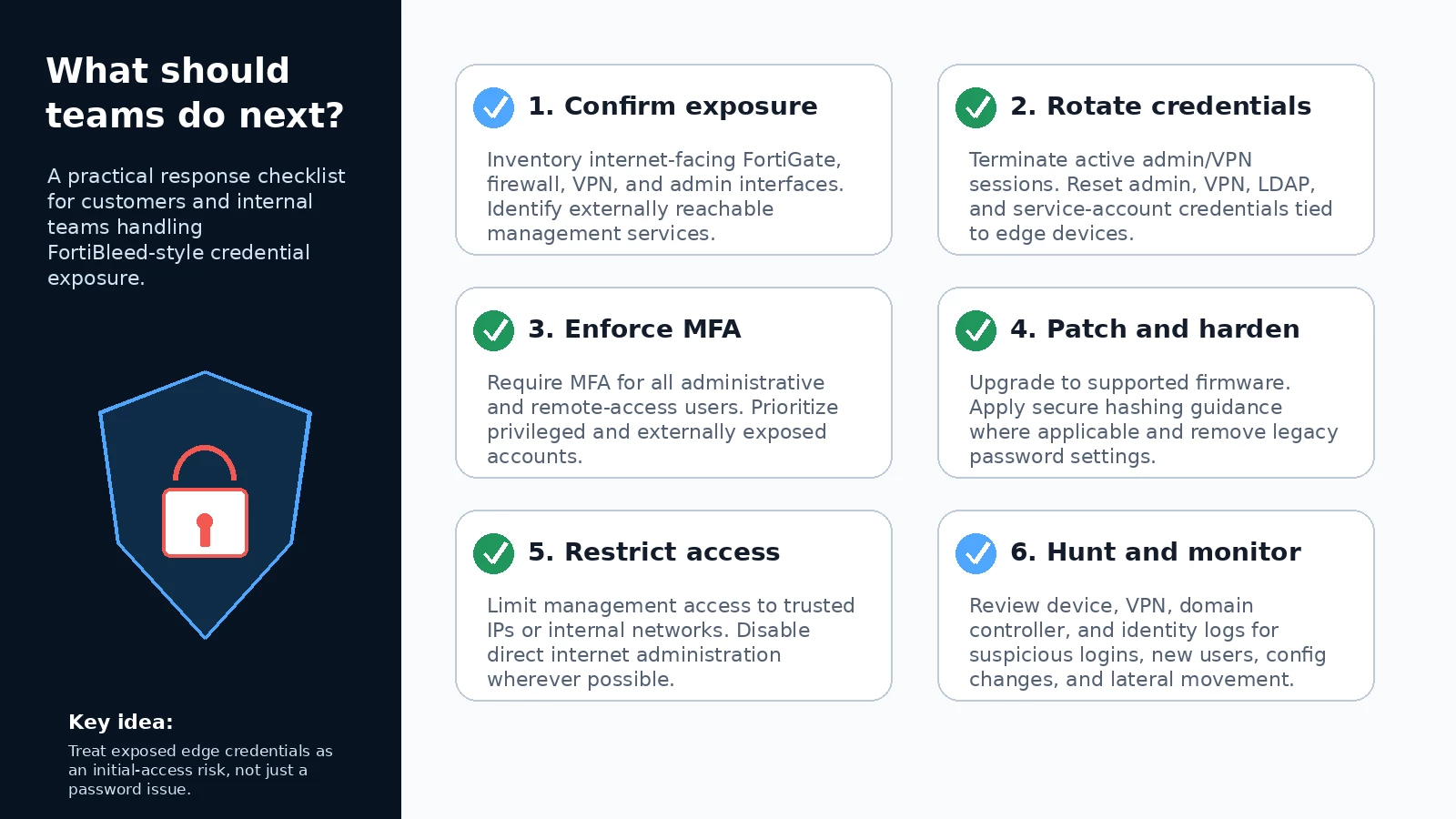
Task: Select the blue shield outline graphic
Action: tap(205, 505)
